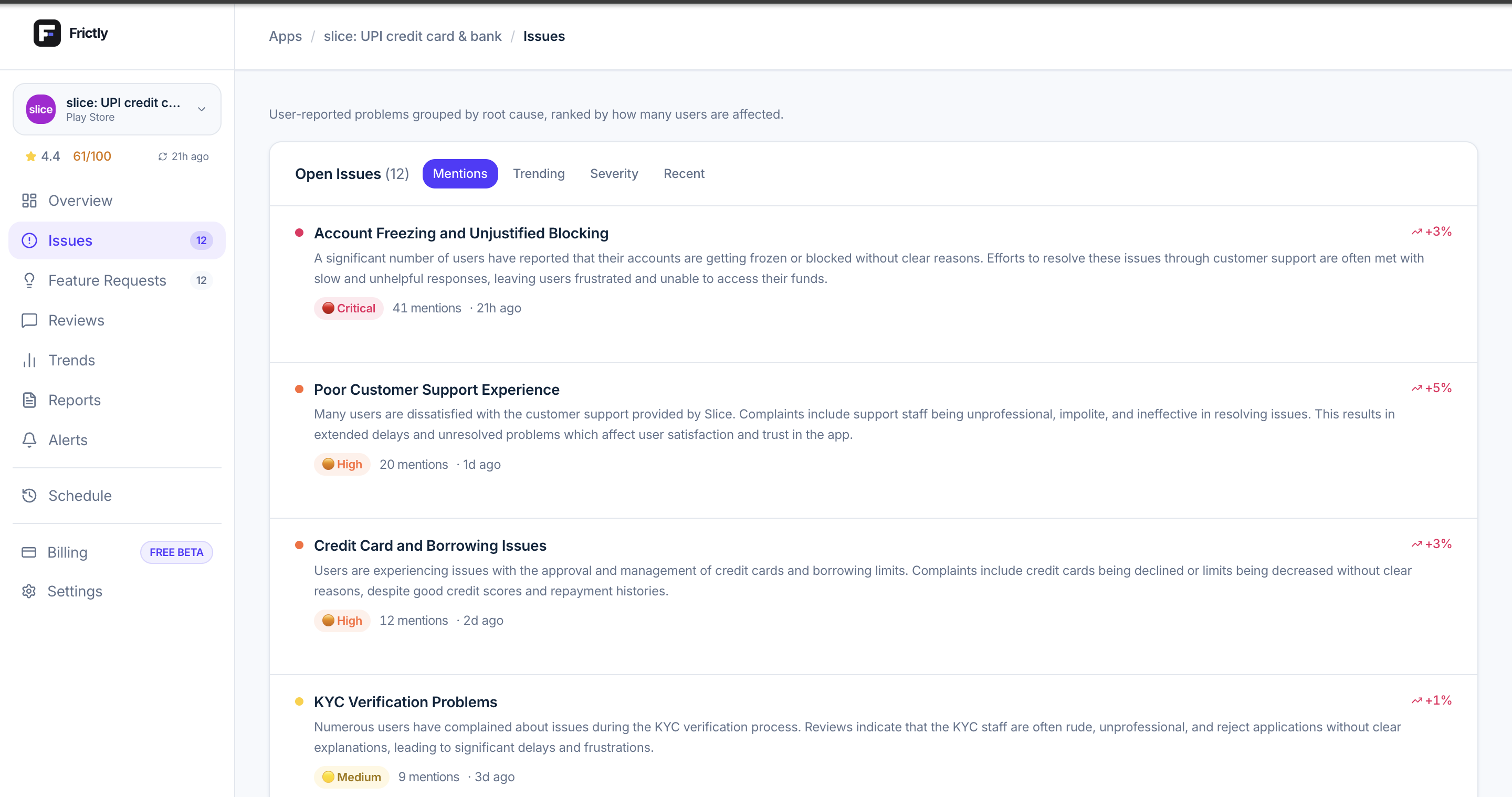Click the 12 mentions count under Credit Card
This screenshot has width=1512, height=797.
413,621
